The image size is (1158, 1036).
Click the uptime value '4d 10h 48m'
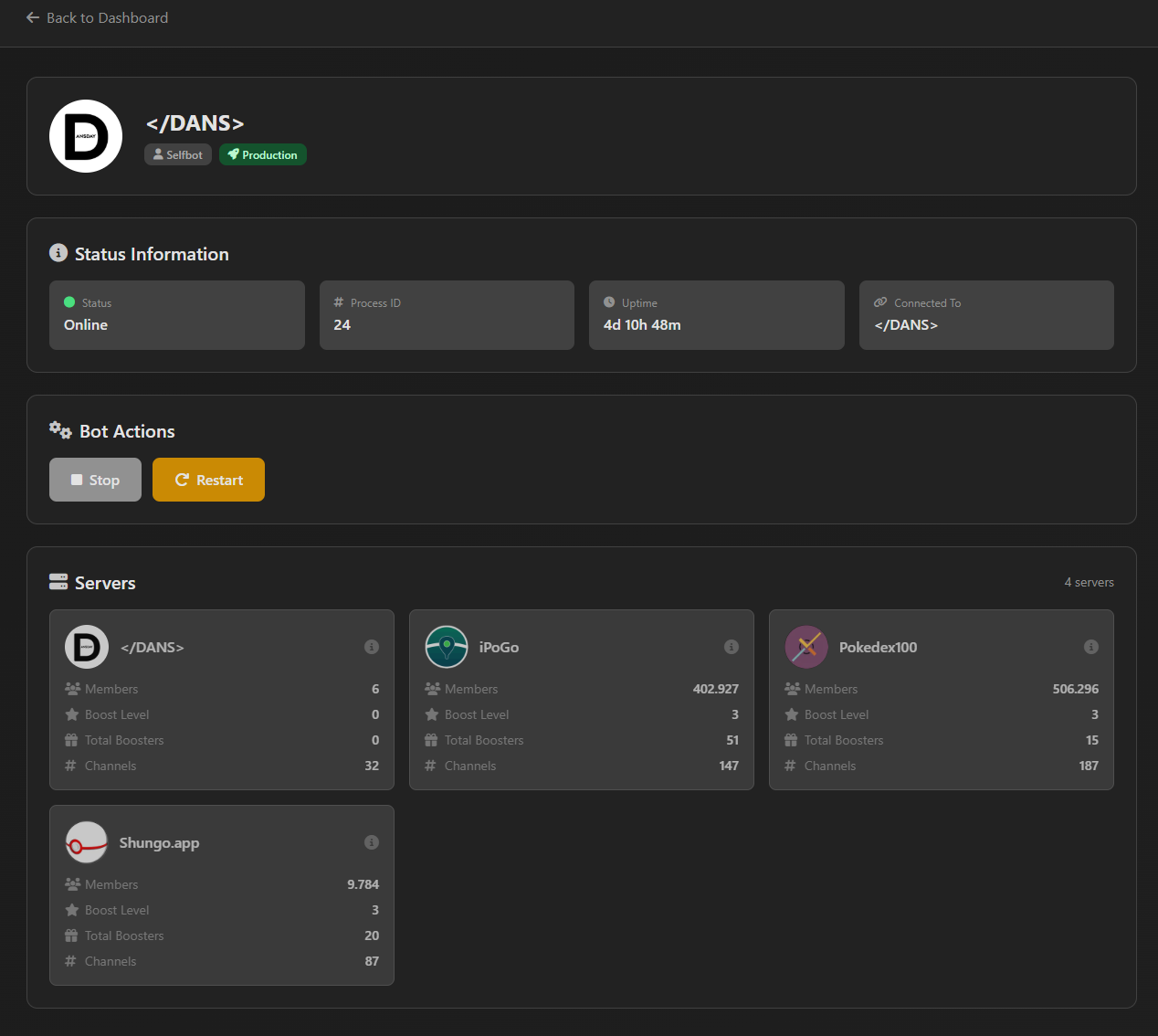[x=642, y=324]
